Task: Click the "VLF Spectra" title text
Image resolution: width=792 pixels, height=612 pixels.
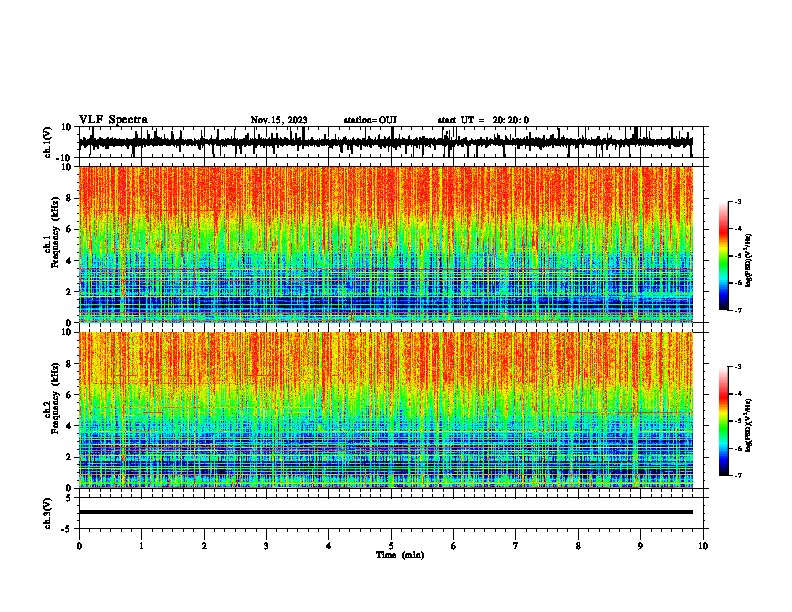Action: point(113,120)
